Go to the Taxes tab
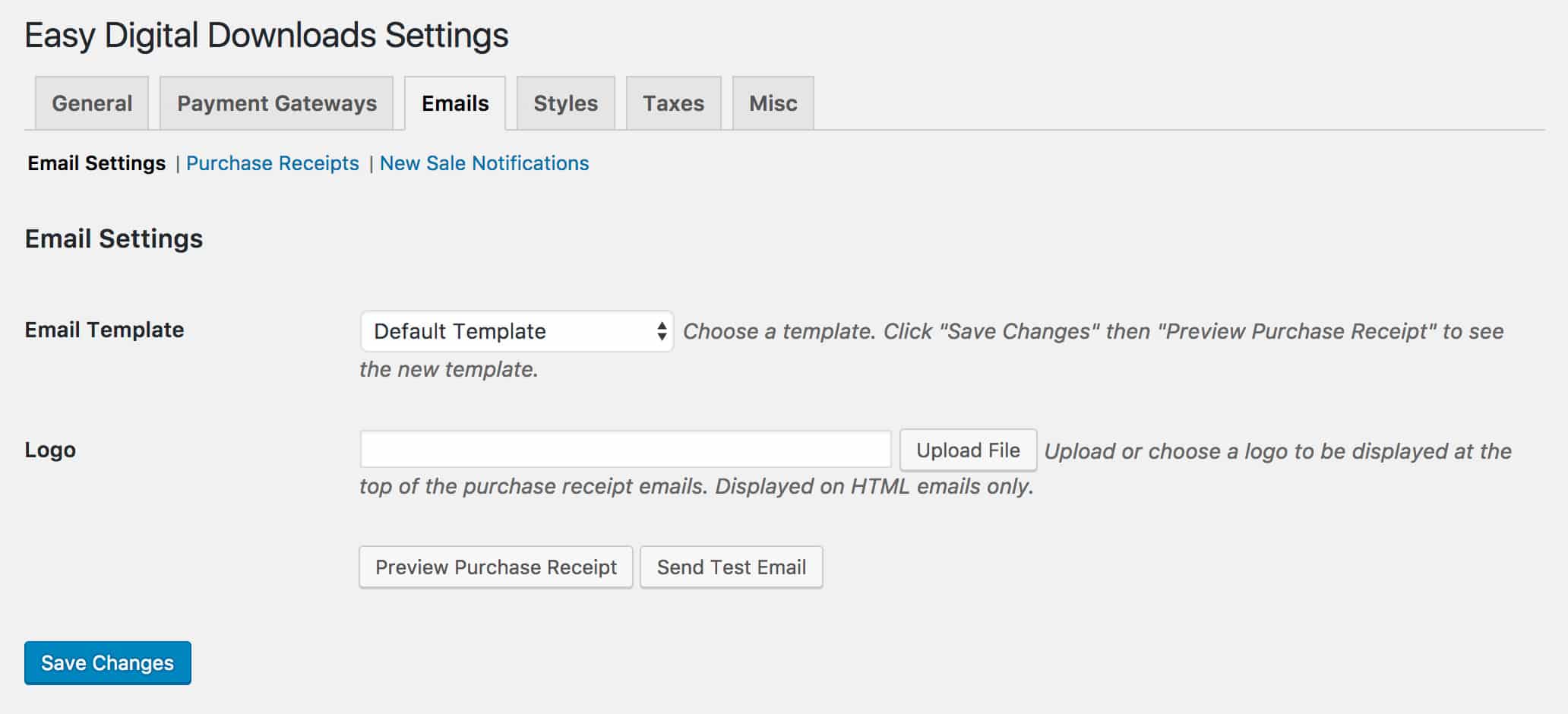Image resolution: width=1568 pixels, height=714 pixels. point(674,103)
